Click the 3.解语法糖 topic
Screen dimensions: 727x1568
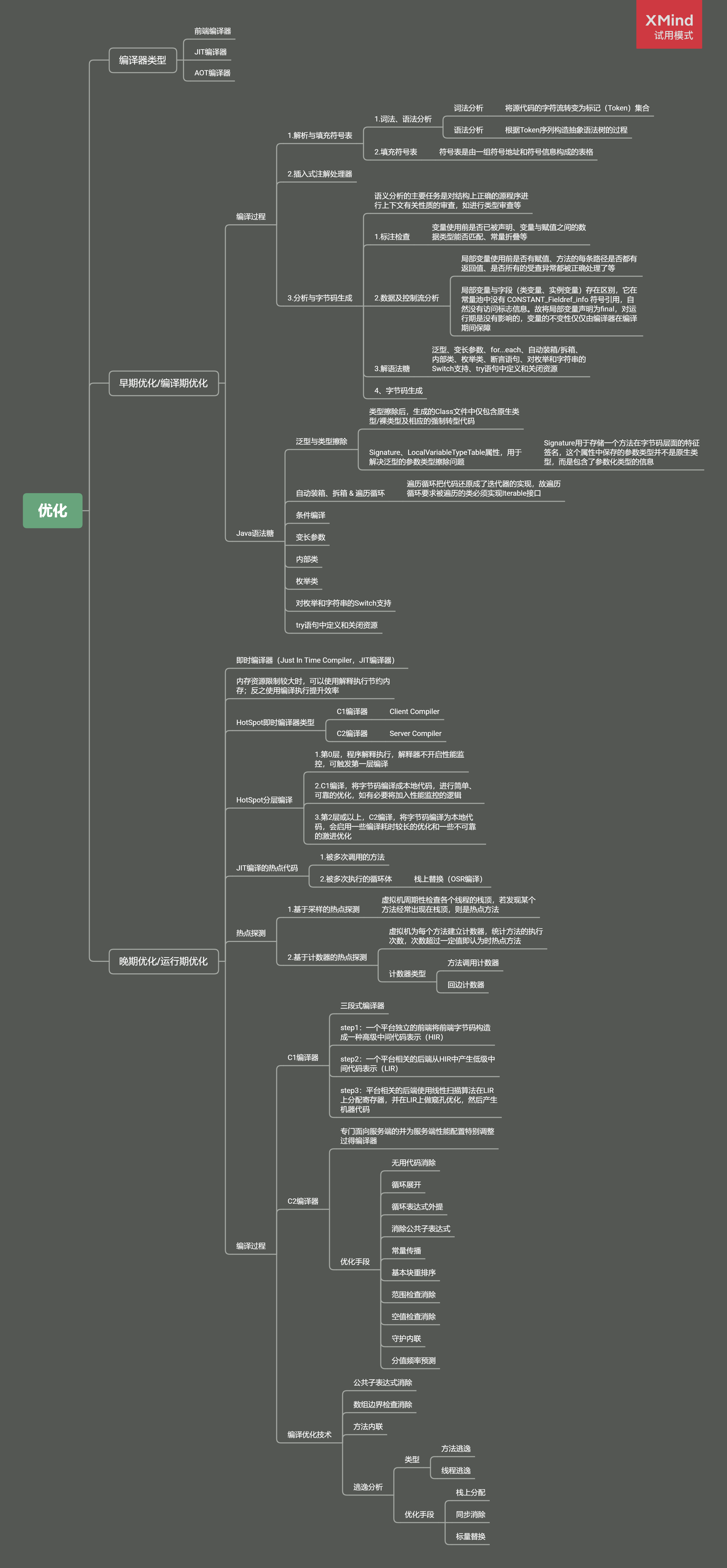(392, 368)
